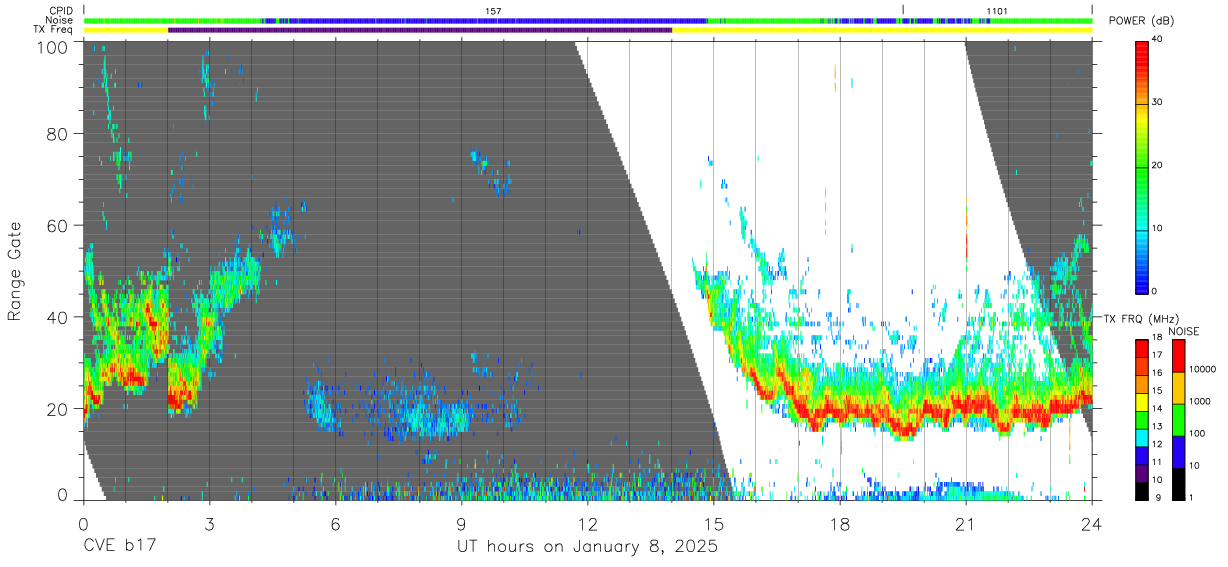Click the 10000 label on noise scale
Screen dimensions: 1228x567
pos(1202,370)
